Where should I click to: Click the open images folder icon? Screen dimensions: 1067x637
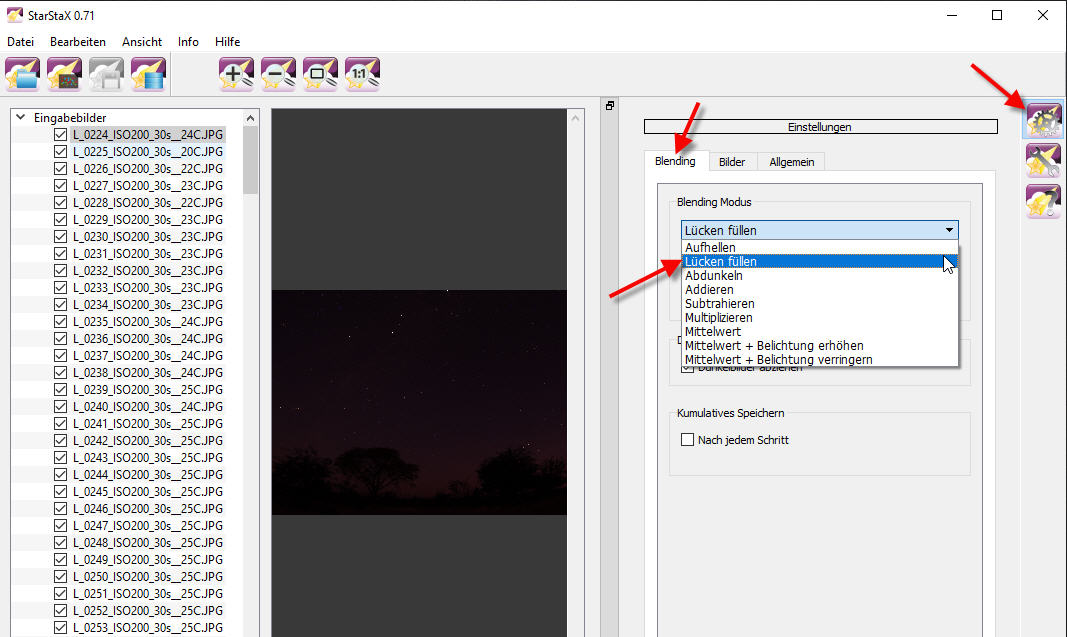tap(22, 75)
